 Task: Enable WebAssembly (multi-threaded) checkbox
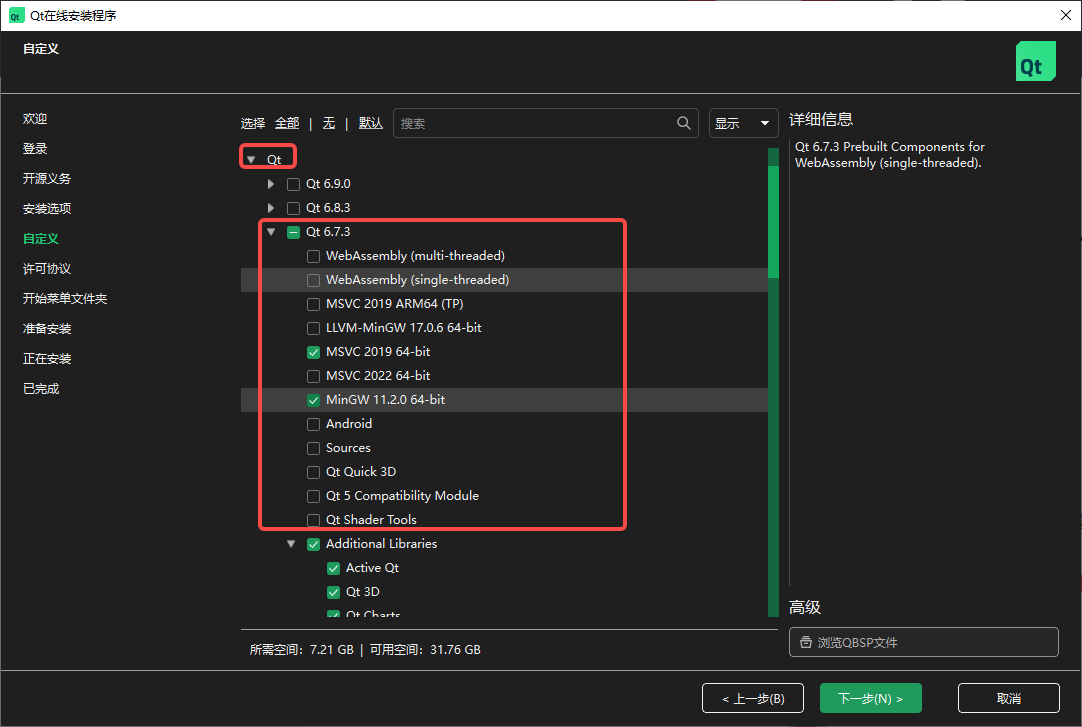[313, 257]
